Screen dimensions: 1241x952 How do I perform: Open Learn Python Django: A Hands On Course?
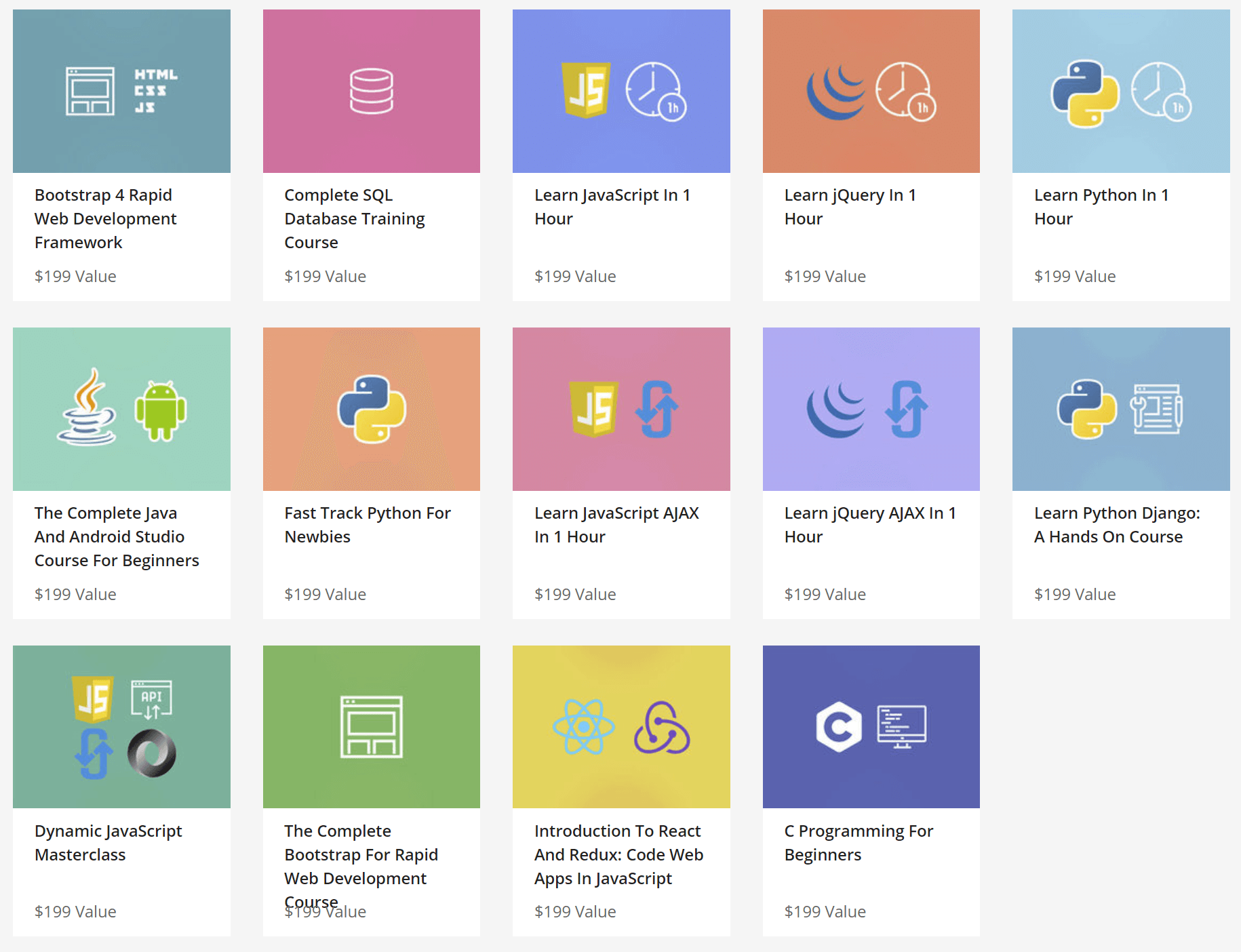click(1116, 525)
